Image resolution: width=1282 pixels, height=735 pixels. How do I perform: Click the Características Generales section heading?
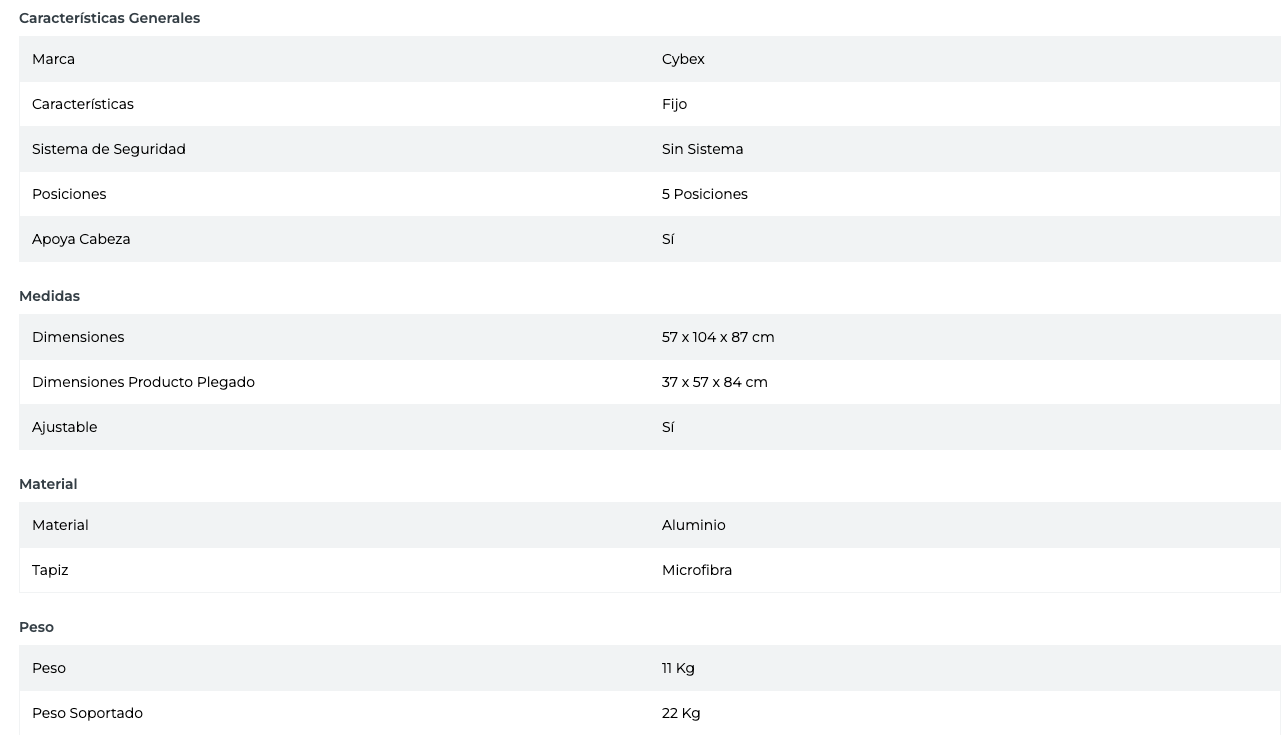[109, 18]
